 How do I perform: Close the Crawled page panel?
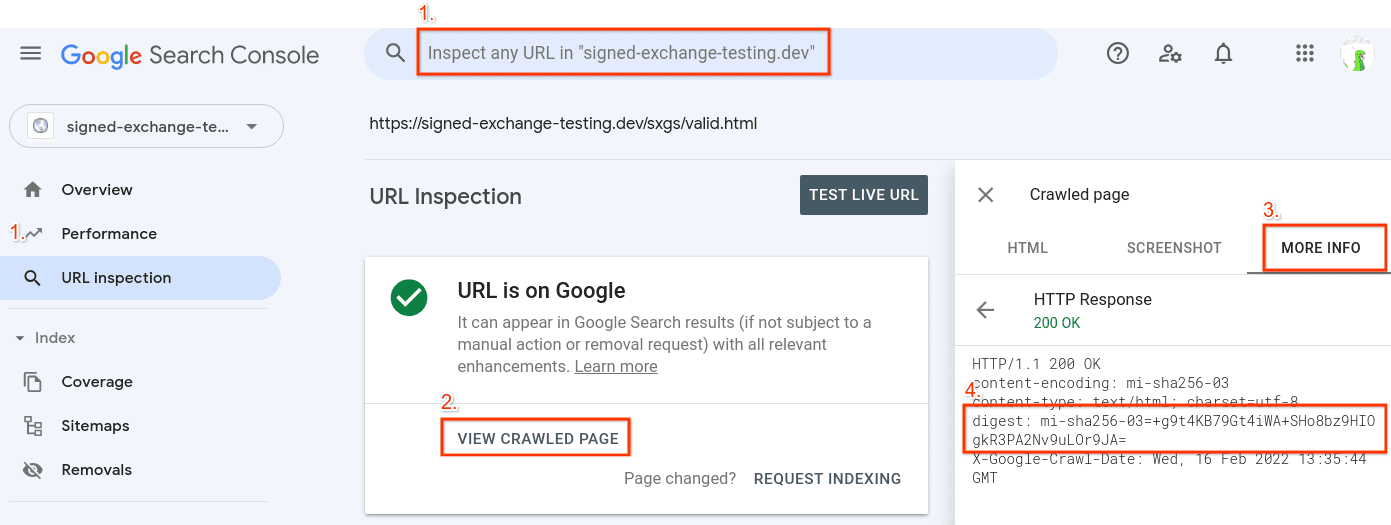tap(986, 195)
